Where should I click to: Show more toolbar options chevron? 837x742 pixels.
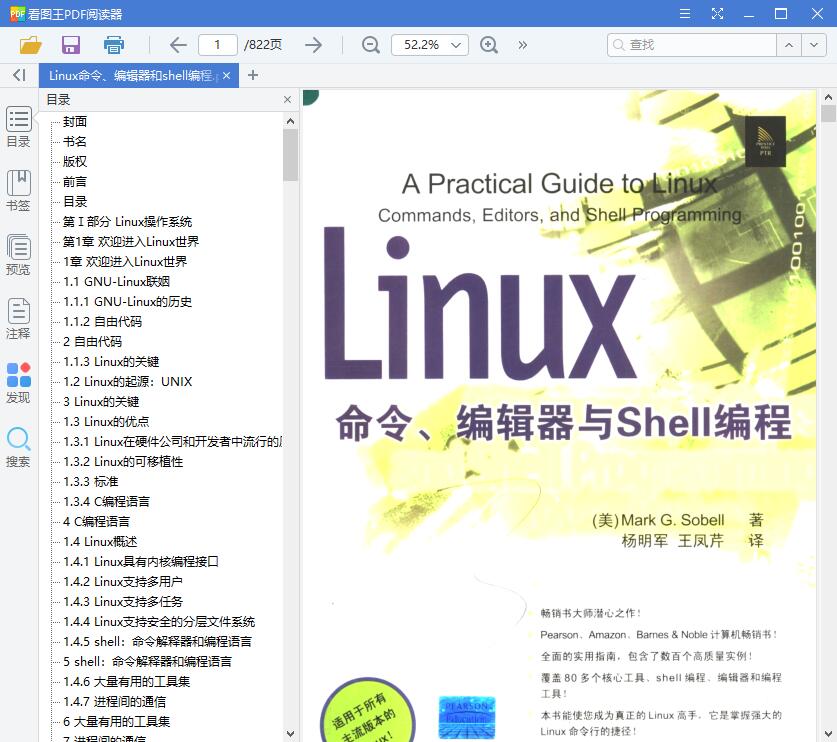point(523,45)
